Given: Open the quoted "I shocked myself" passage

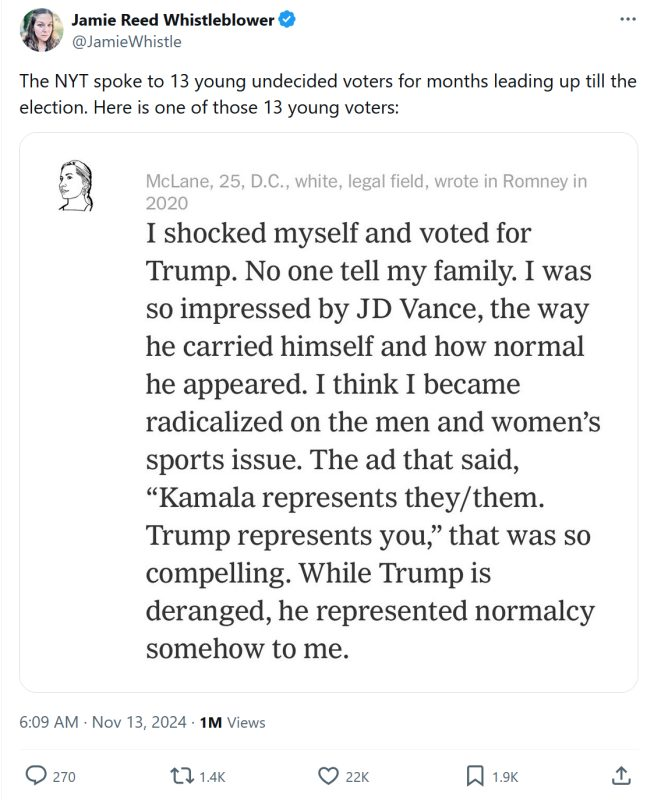Looking at the screenshot, I should 372,441.
